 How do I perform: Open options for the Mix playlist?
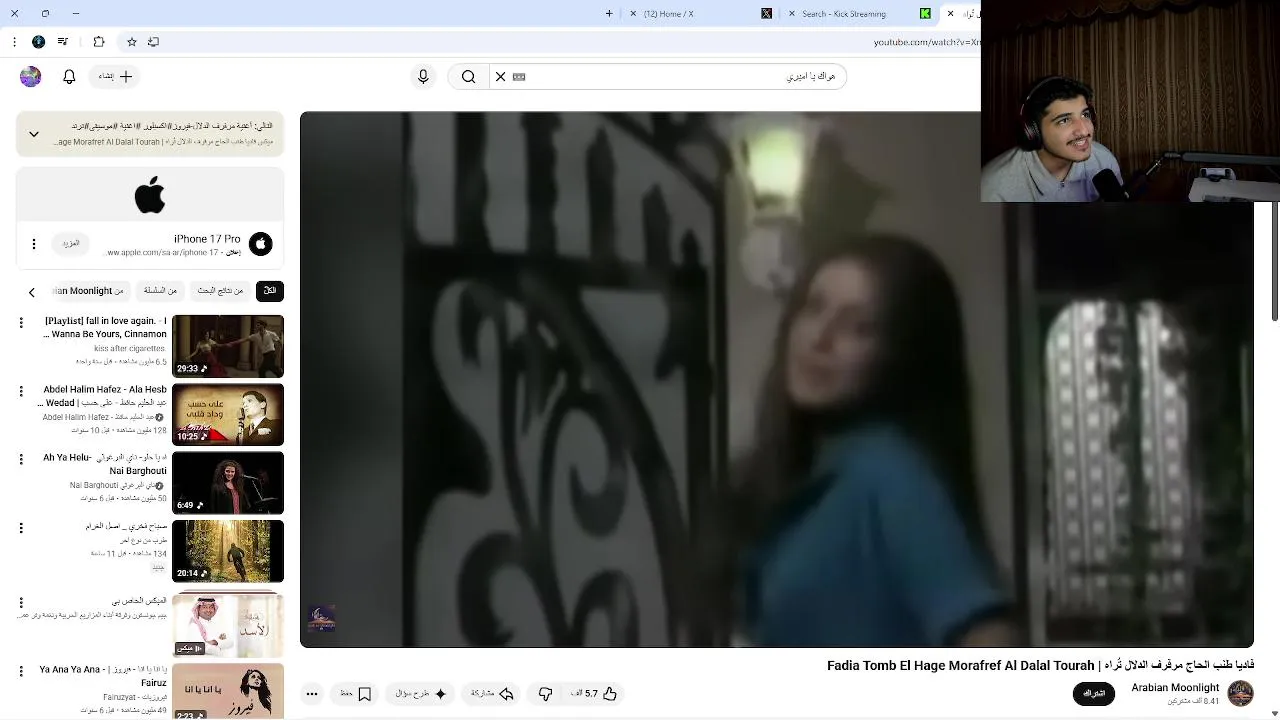click(x=21, y=603)
